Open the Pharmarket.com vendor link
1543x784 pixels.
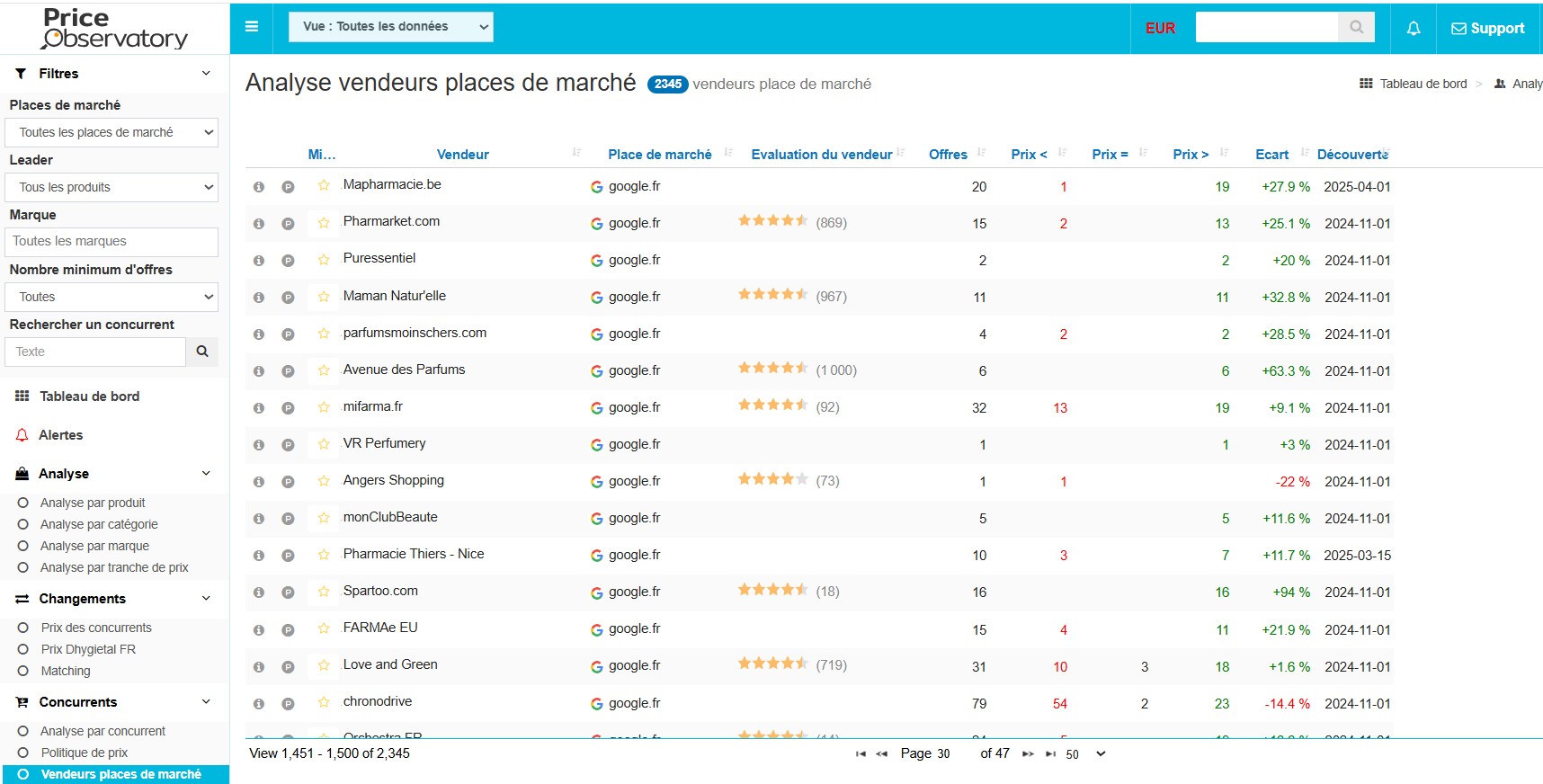point(391,221)
